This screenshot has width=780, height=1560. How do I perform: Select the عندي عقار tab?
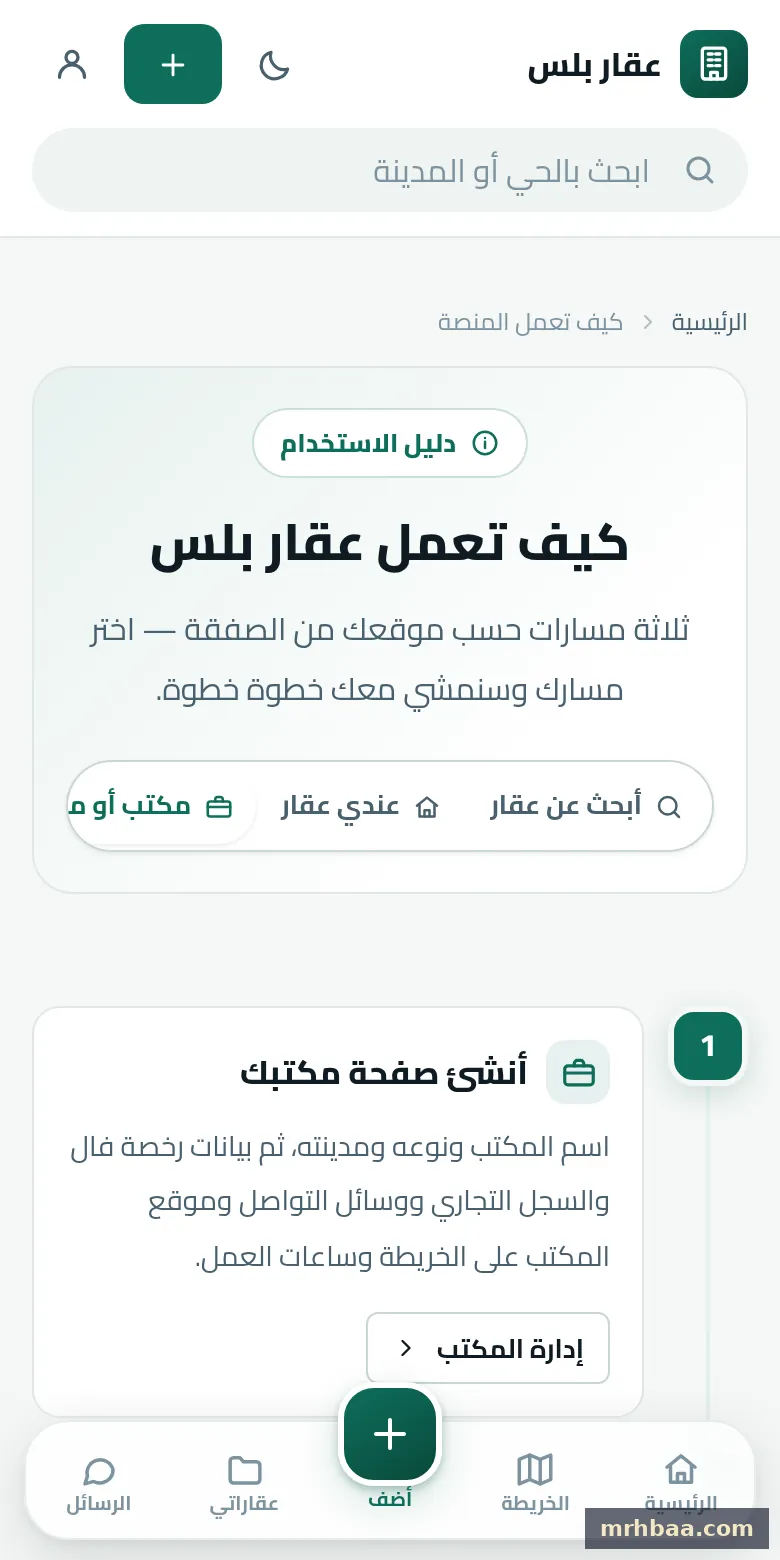tap(359, 806)
